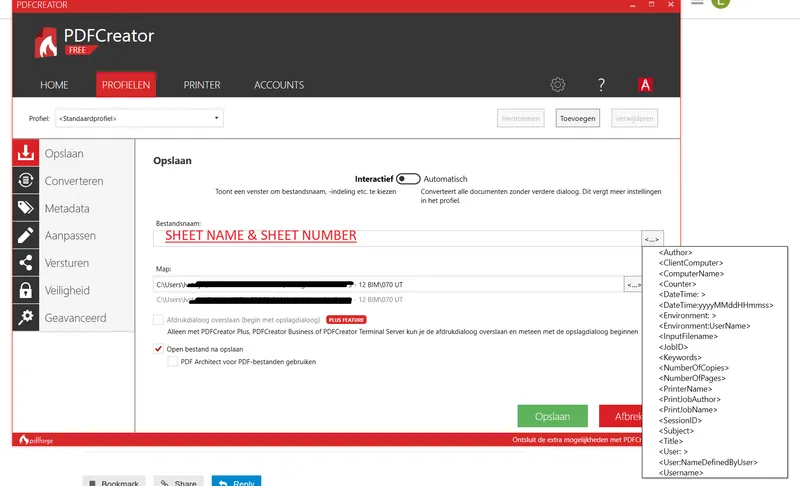Click the Metadata tag icon
800x486 pixels.
[26, 208]
